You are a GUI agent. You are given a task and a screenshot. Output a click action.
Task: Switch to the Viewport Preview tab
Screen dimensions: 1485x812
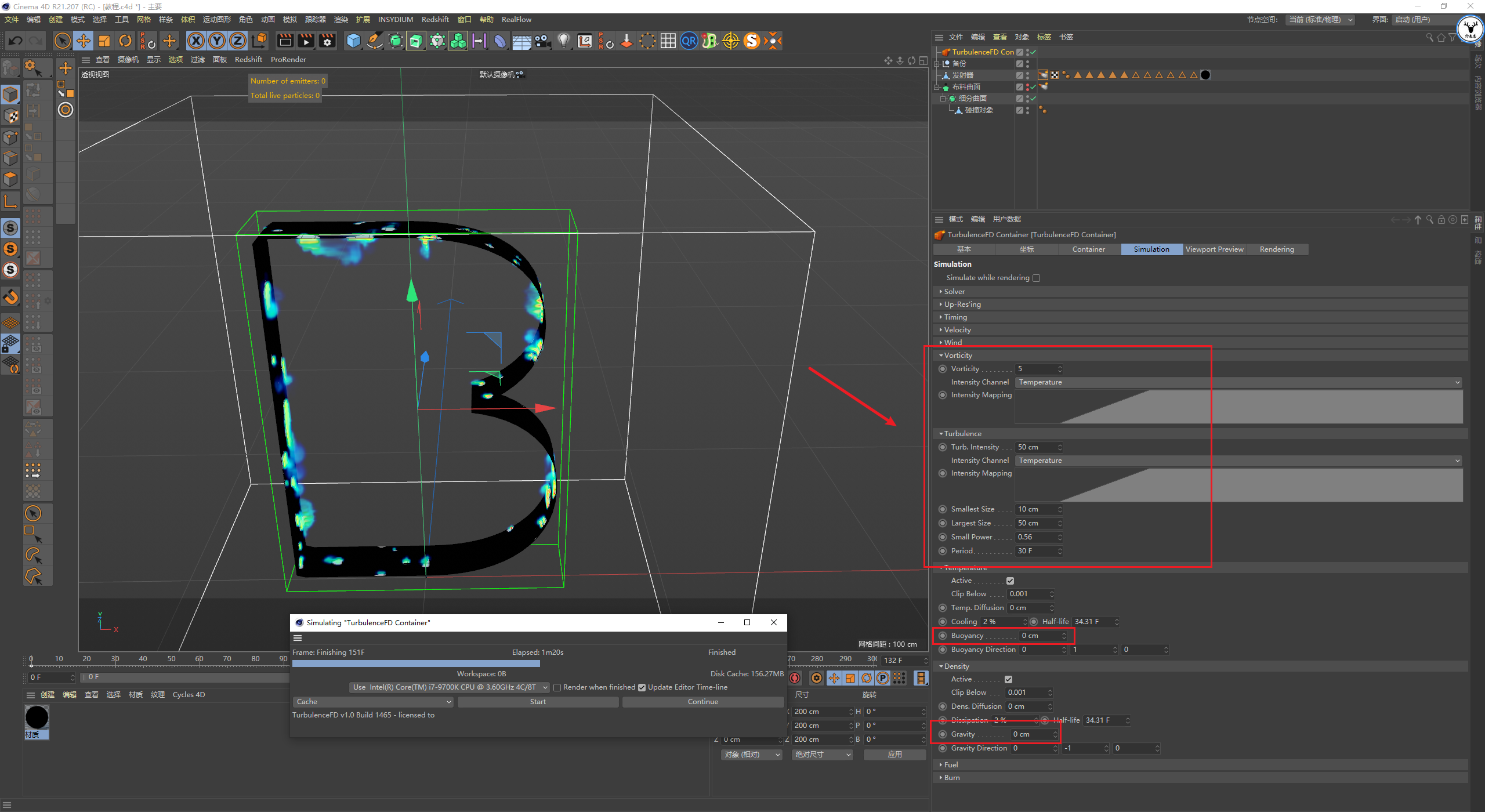pyautogui.click(x=1214, y=249)
